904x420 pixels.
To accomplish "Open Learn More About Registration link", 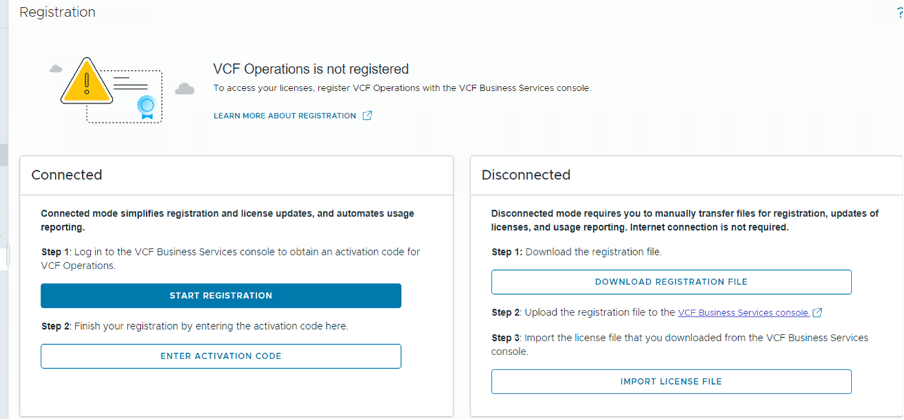I will pyautogui.click(x=285, y=116).
